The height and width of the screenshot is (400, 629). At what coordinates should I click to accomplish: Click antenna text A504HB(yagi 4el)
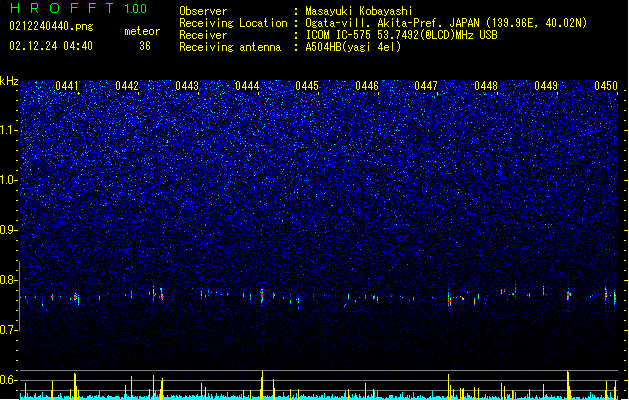pyautogui.click(x=353, y=47)
